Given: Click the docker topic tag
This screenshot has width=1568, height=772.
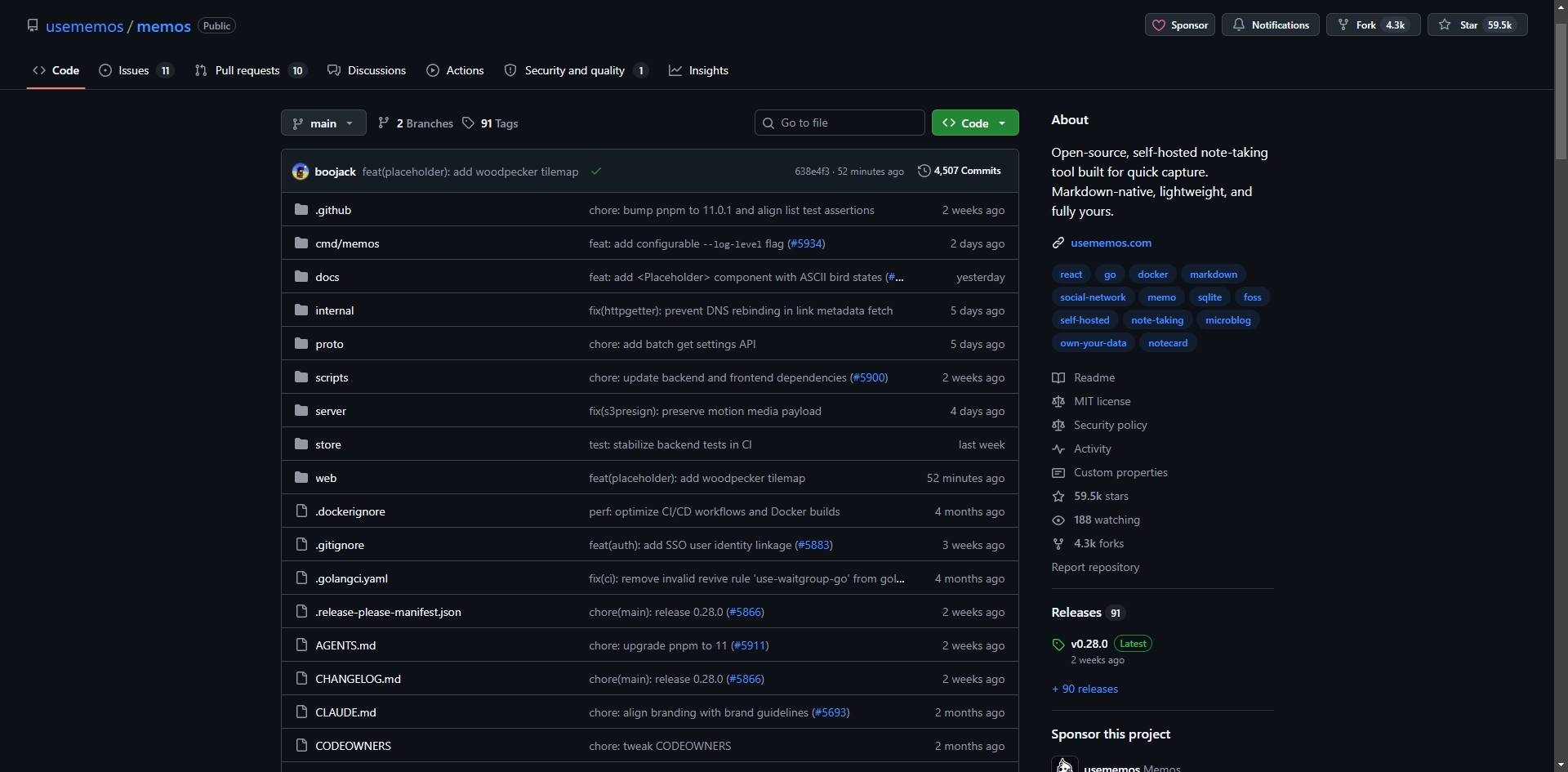Looking at the screenshot, I should pos(1152,274).
